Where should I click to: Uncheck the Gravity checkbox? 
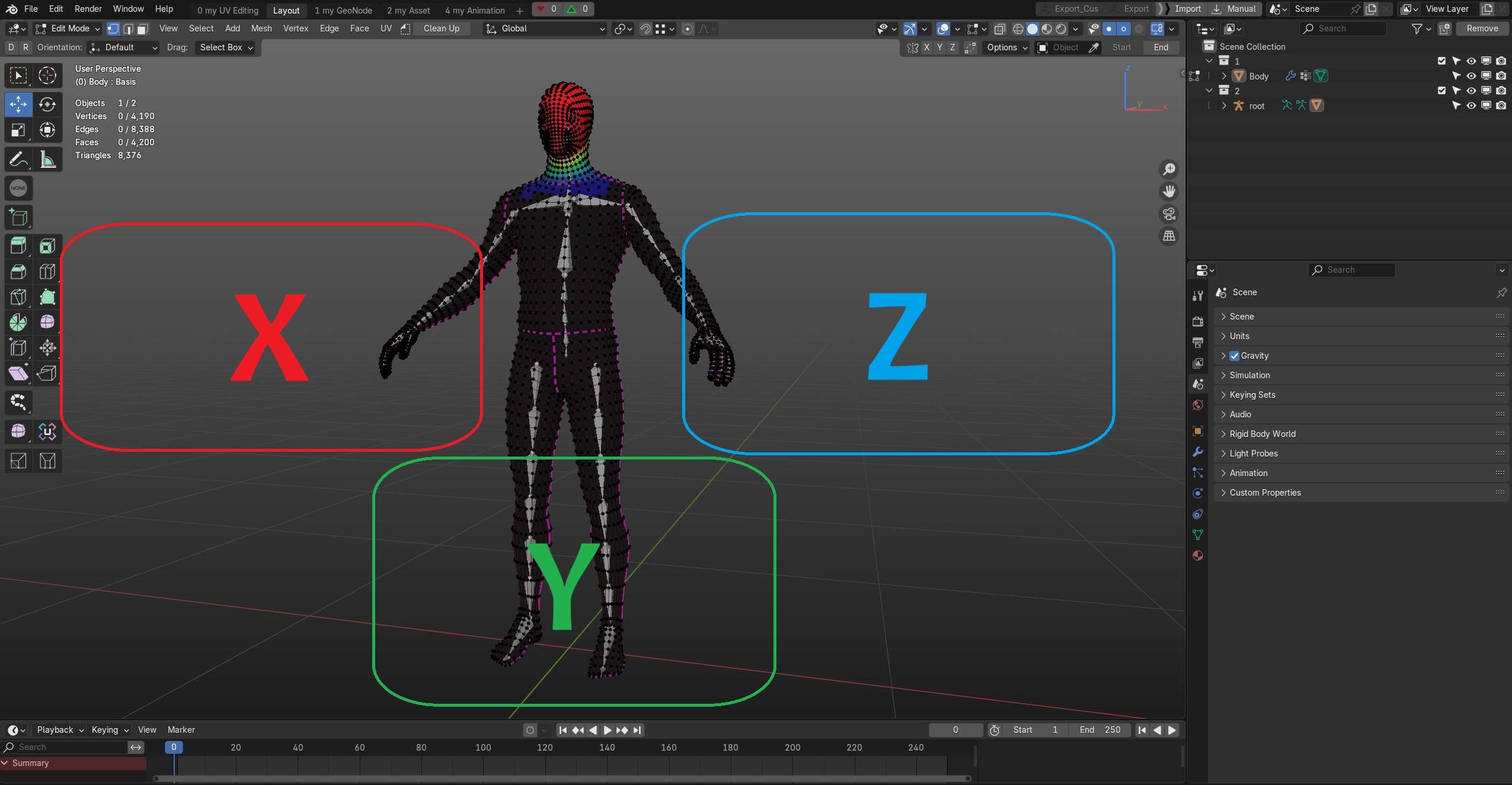tap(1234, 356)
